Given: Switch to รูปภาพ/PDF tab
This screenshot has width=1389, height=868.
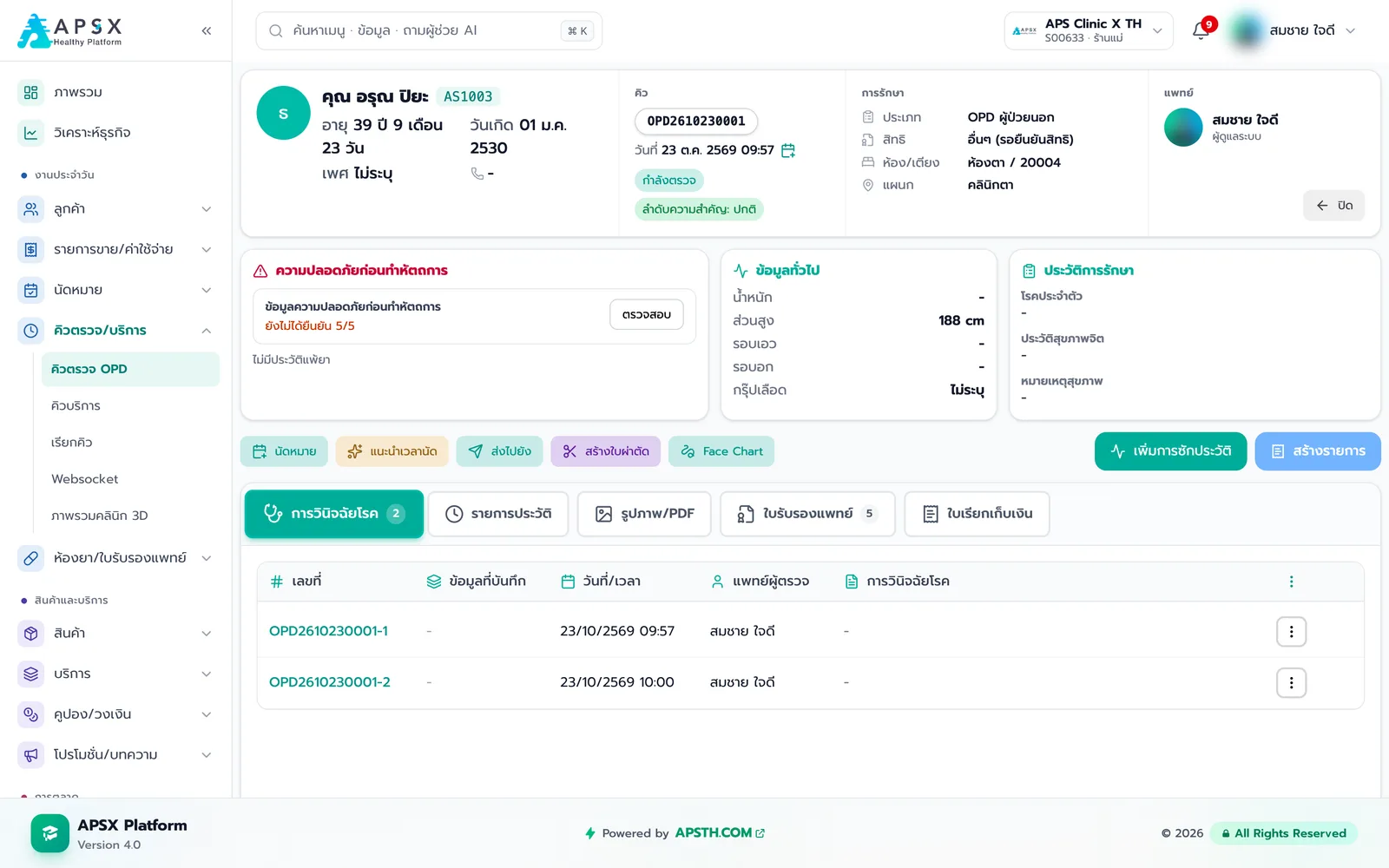Looking at the screenshot, I should tap(644, 514).
